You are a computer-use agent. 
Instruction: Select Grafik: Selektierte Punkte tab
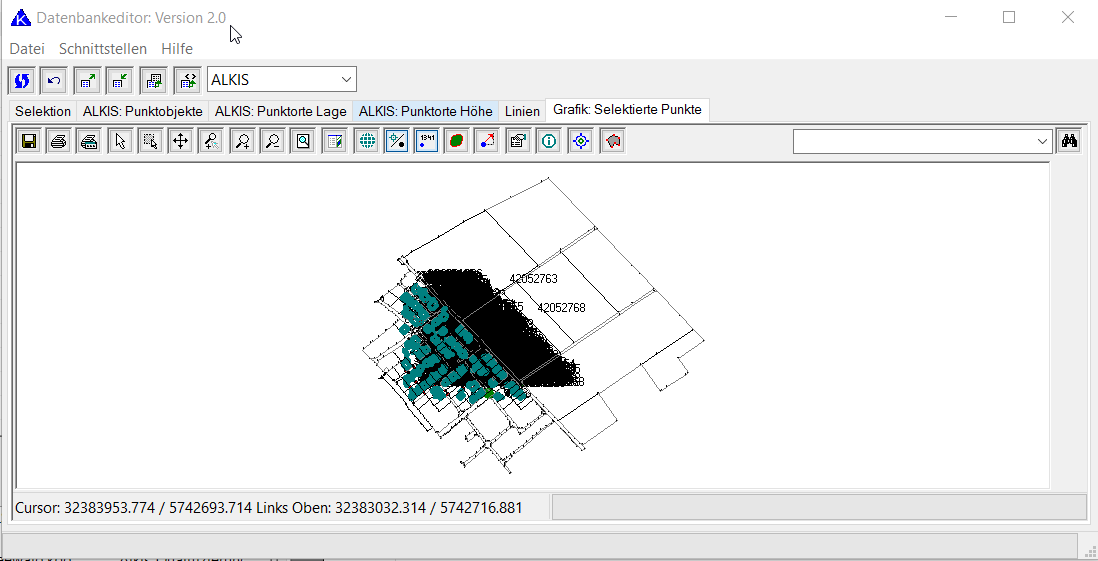pos(628,110)
